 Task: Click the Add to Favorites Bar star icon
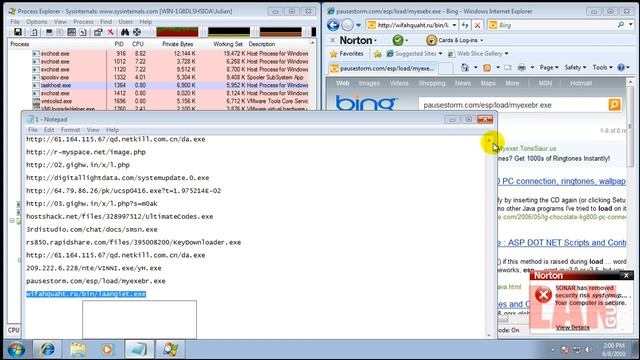[378, 53]
